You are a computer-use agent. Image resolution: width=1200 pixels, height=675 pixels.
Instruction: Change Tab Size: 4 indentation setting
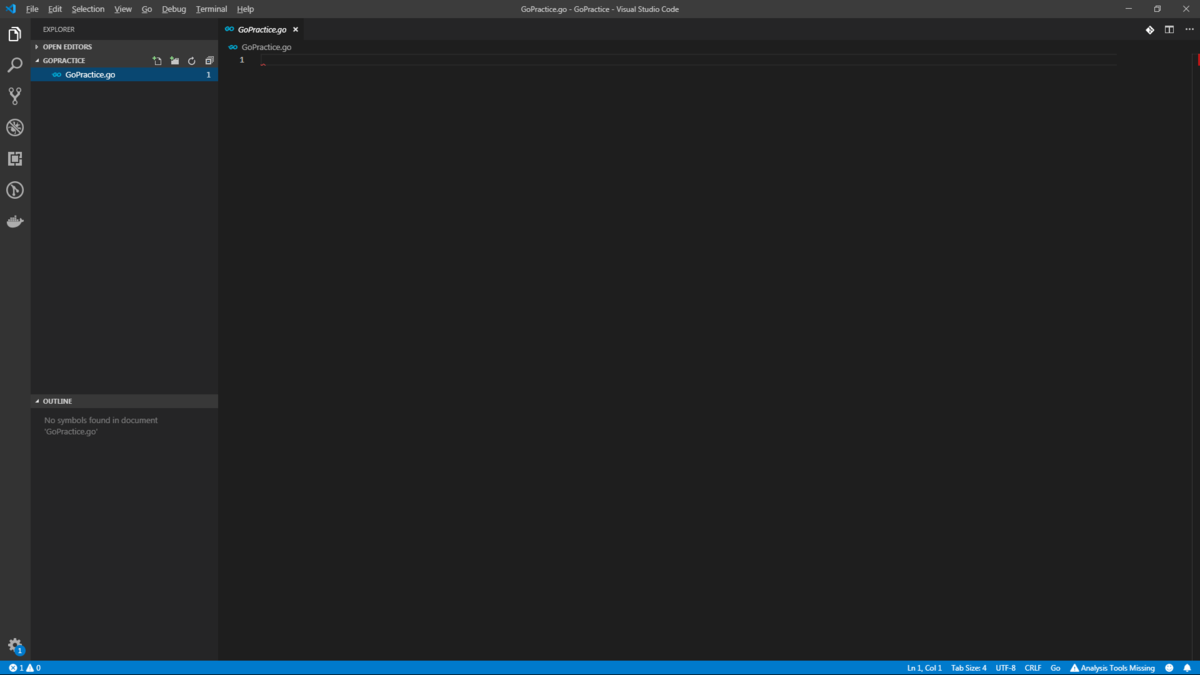click(968, 668)
